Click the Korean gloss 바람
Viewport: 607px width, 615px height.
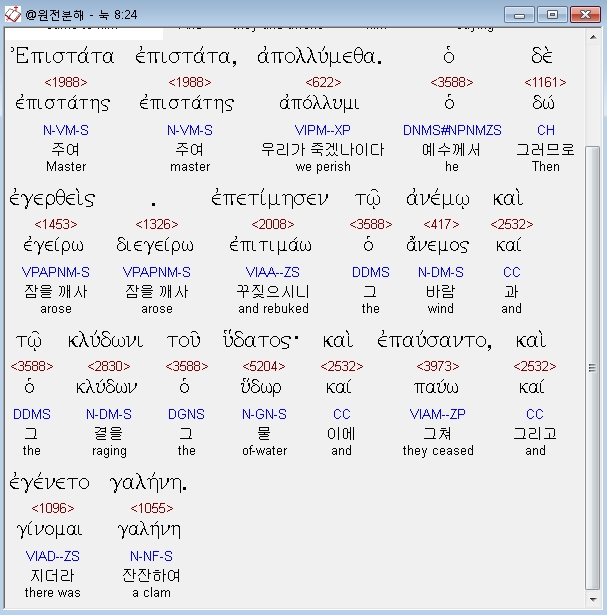441,292
